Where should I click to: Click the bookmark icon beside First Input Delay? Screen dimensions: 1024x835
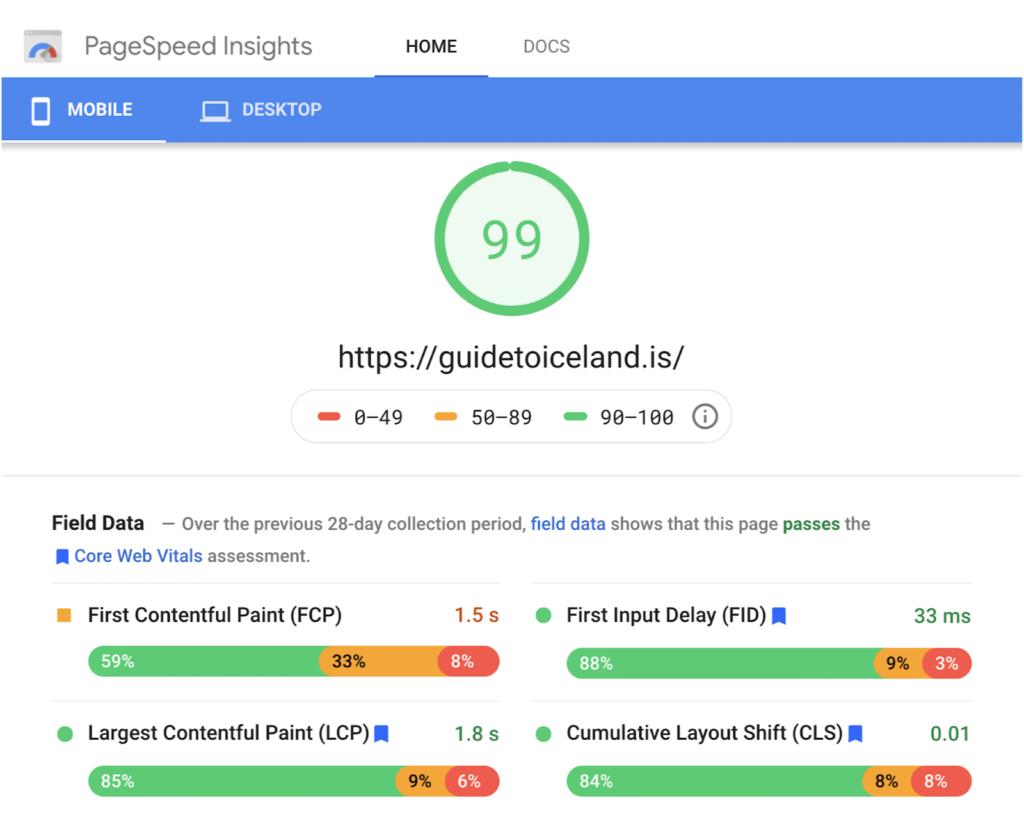click(x=778, y=616)
